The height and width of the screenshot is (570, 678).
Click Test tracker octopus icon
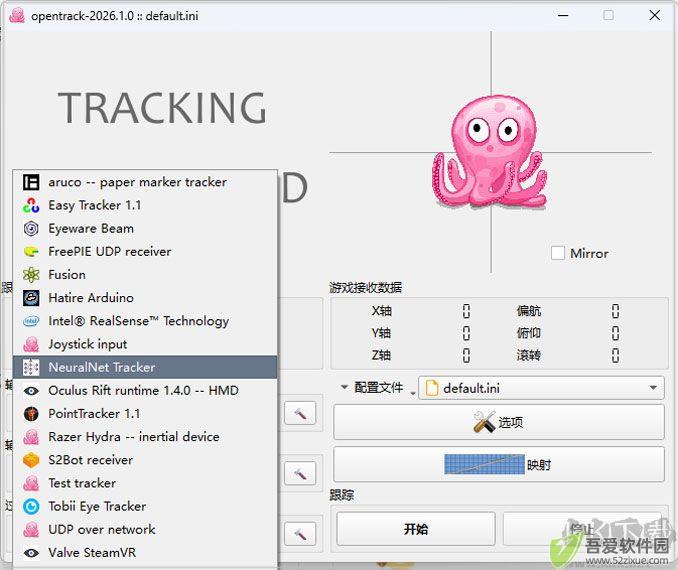[x=31, y=483]
